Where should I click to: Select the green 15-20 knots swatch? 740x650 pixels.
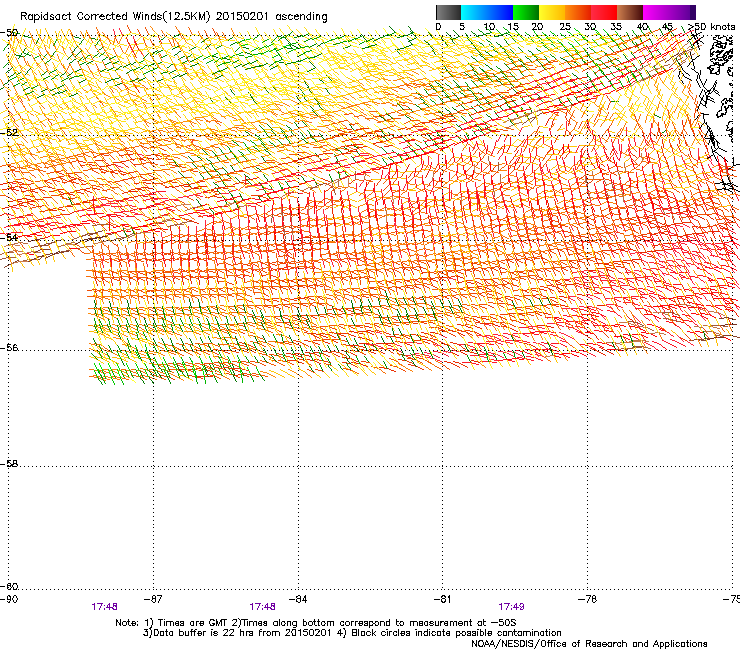coord(526,12)
